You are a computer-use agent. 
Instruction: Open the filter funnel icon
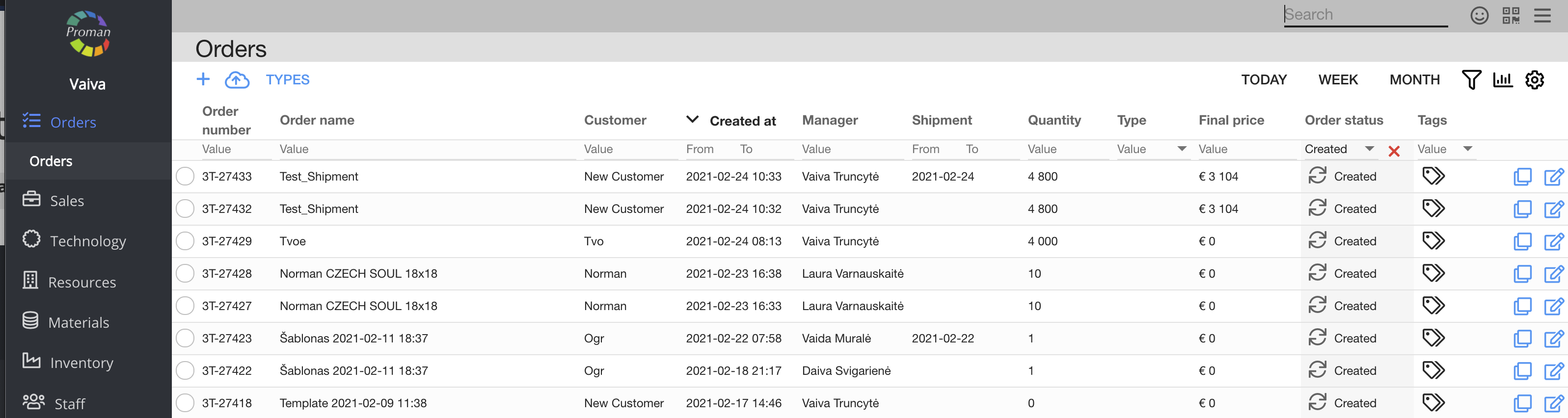(1471, 79)
